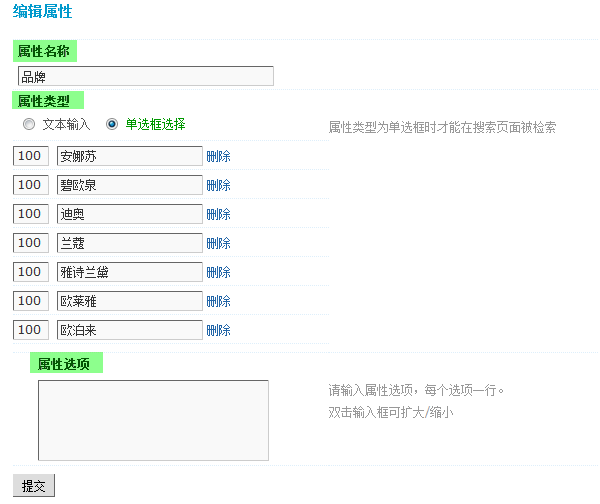This screenshot has width=600, height=504.
Task: Click the sort order field beside 雅诗兰黛
Action: point(31,272)
